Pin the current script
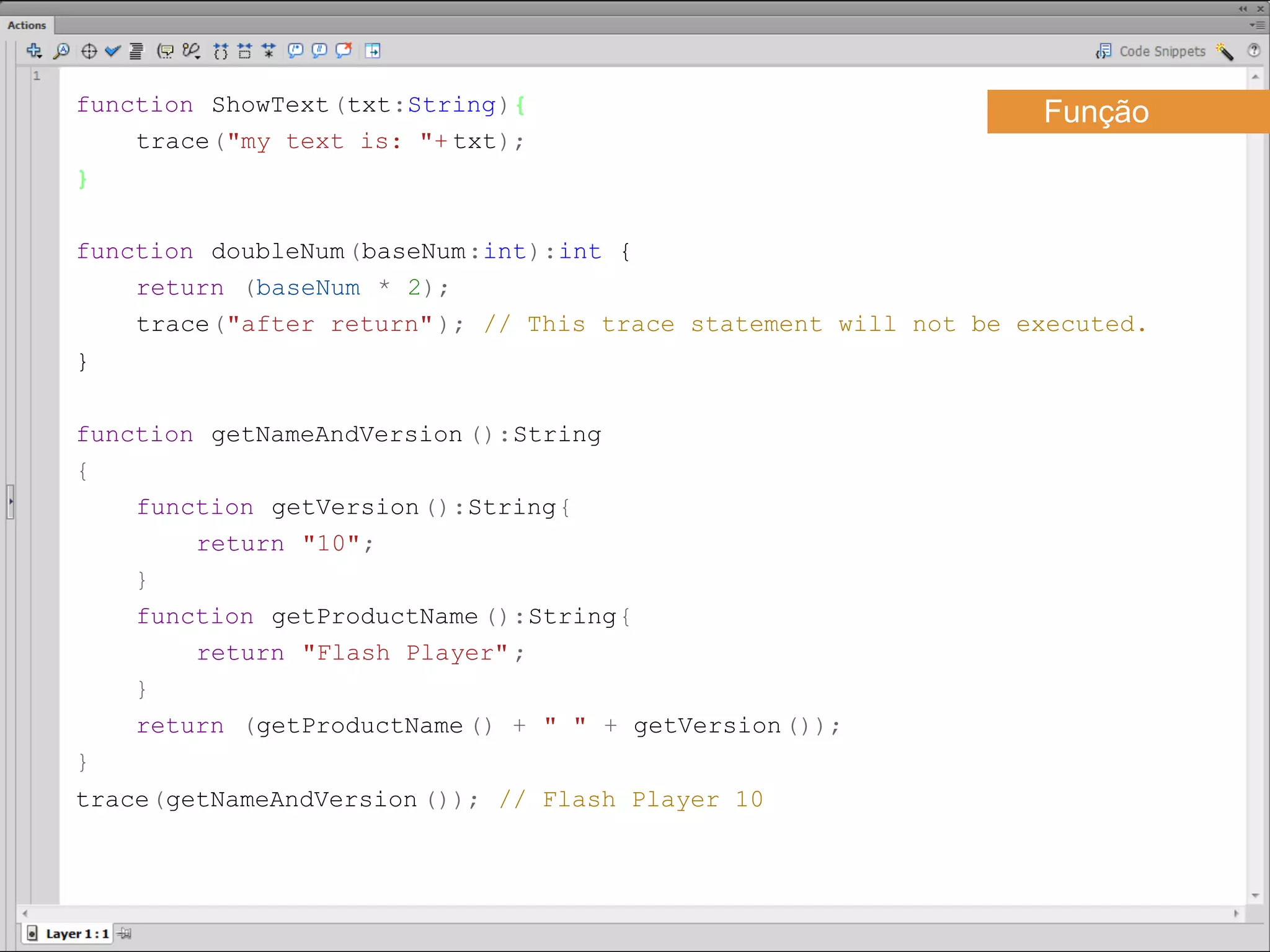The width and height of the screenshot is (1270, 952). pyautogui.click(x=125, y=933)
